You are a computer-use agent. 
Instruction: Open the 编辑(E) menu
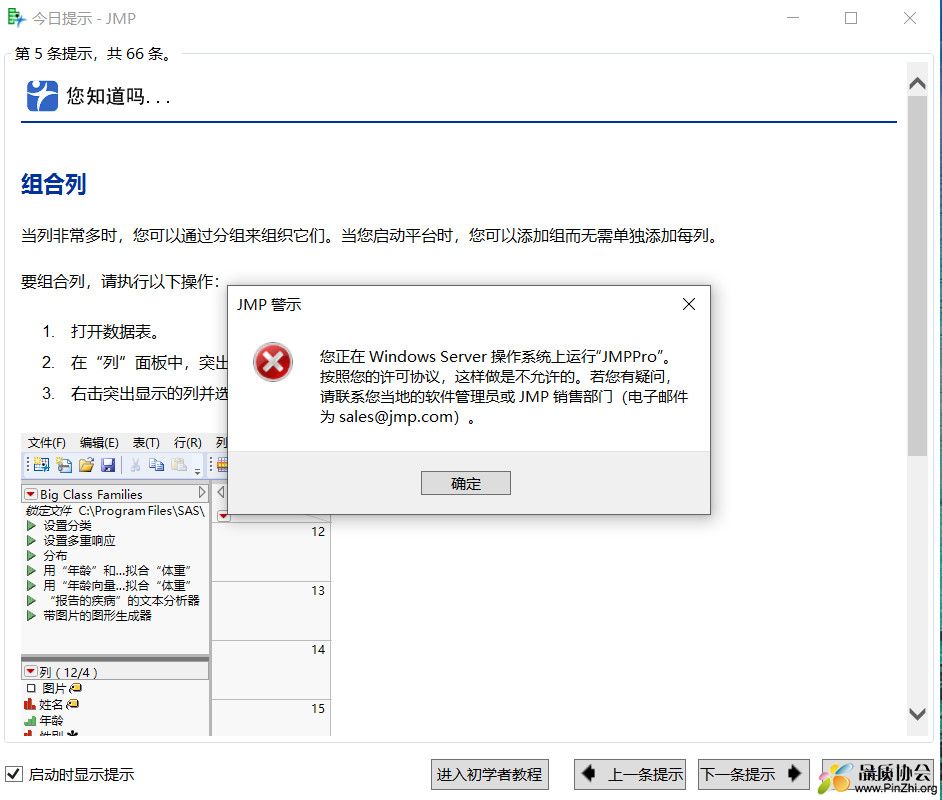[x=99, y=443]
